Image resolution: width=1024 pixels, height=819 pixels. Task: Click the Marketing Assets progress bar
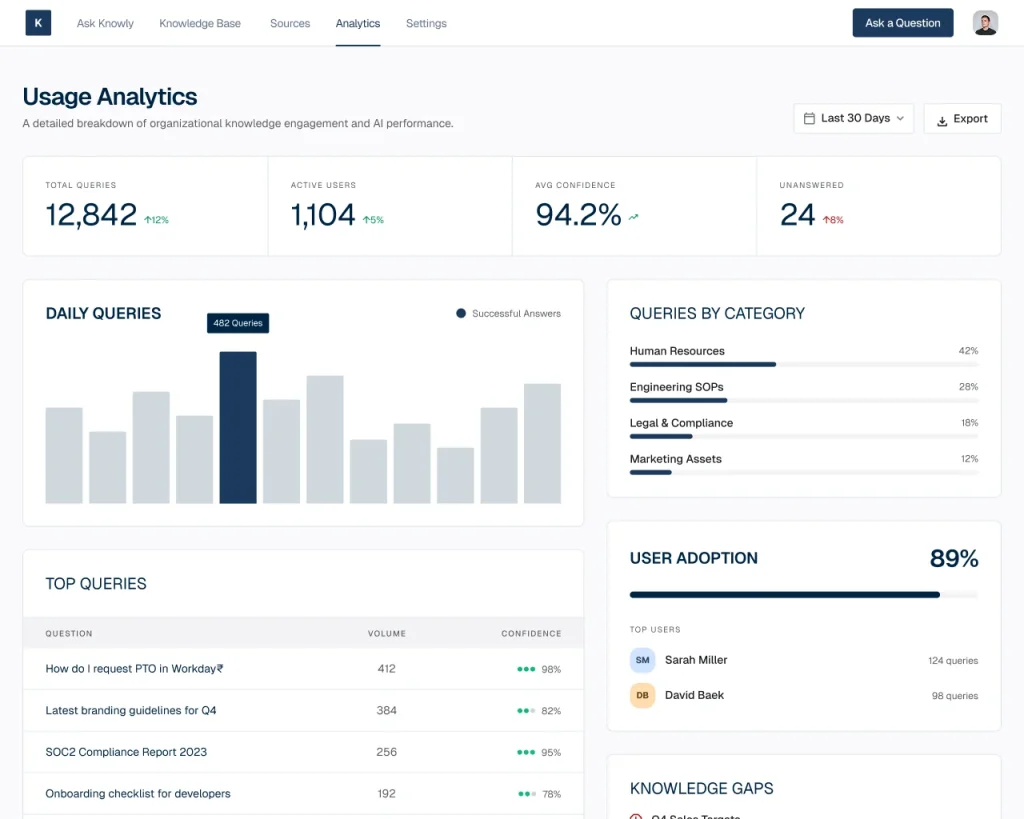(804, 472)
